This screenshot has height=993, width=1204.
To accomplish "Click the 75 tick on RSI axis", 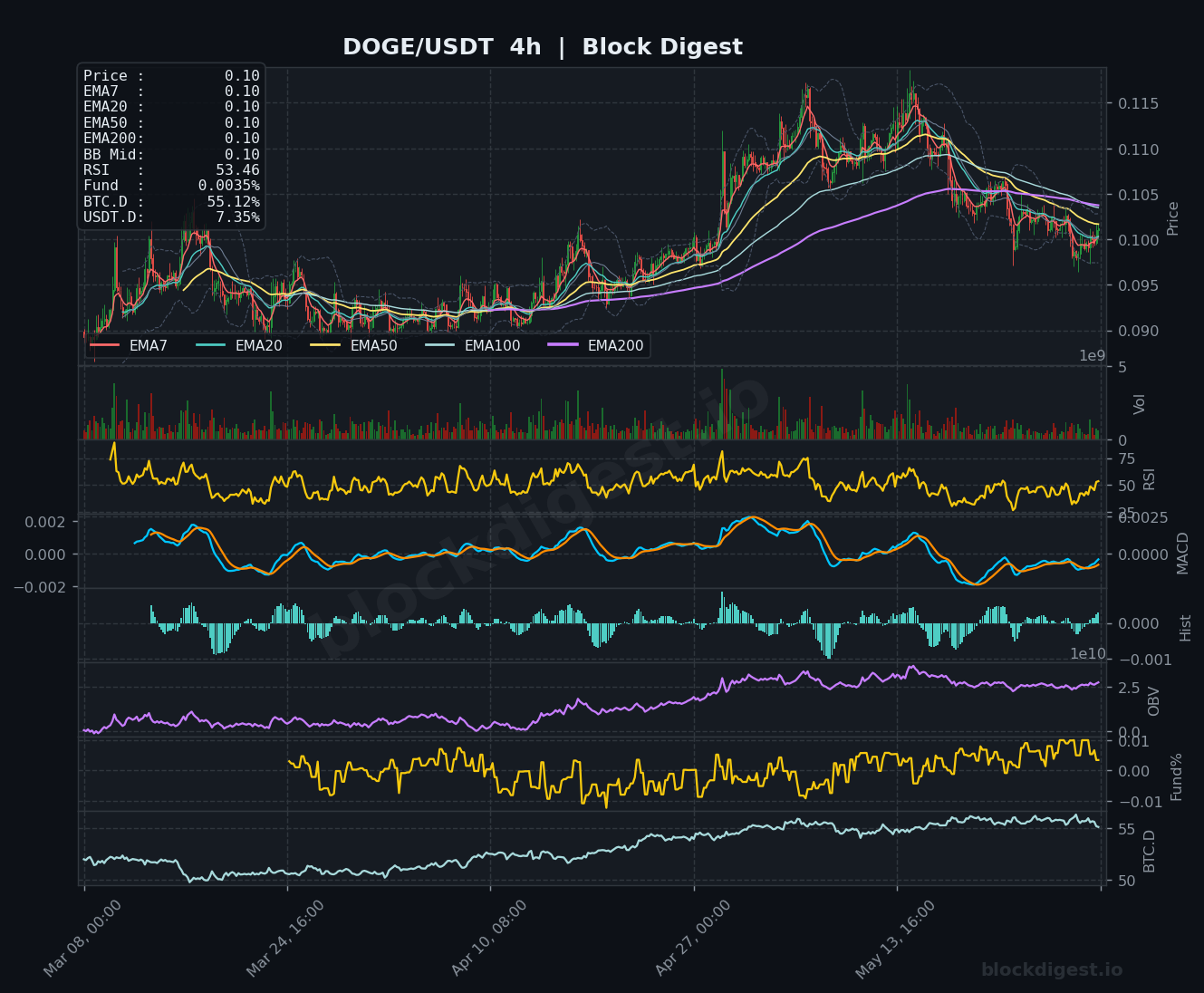I will click(1126, 459).
